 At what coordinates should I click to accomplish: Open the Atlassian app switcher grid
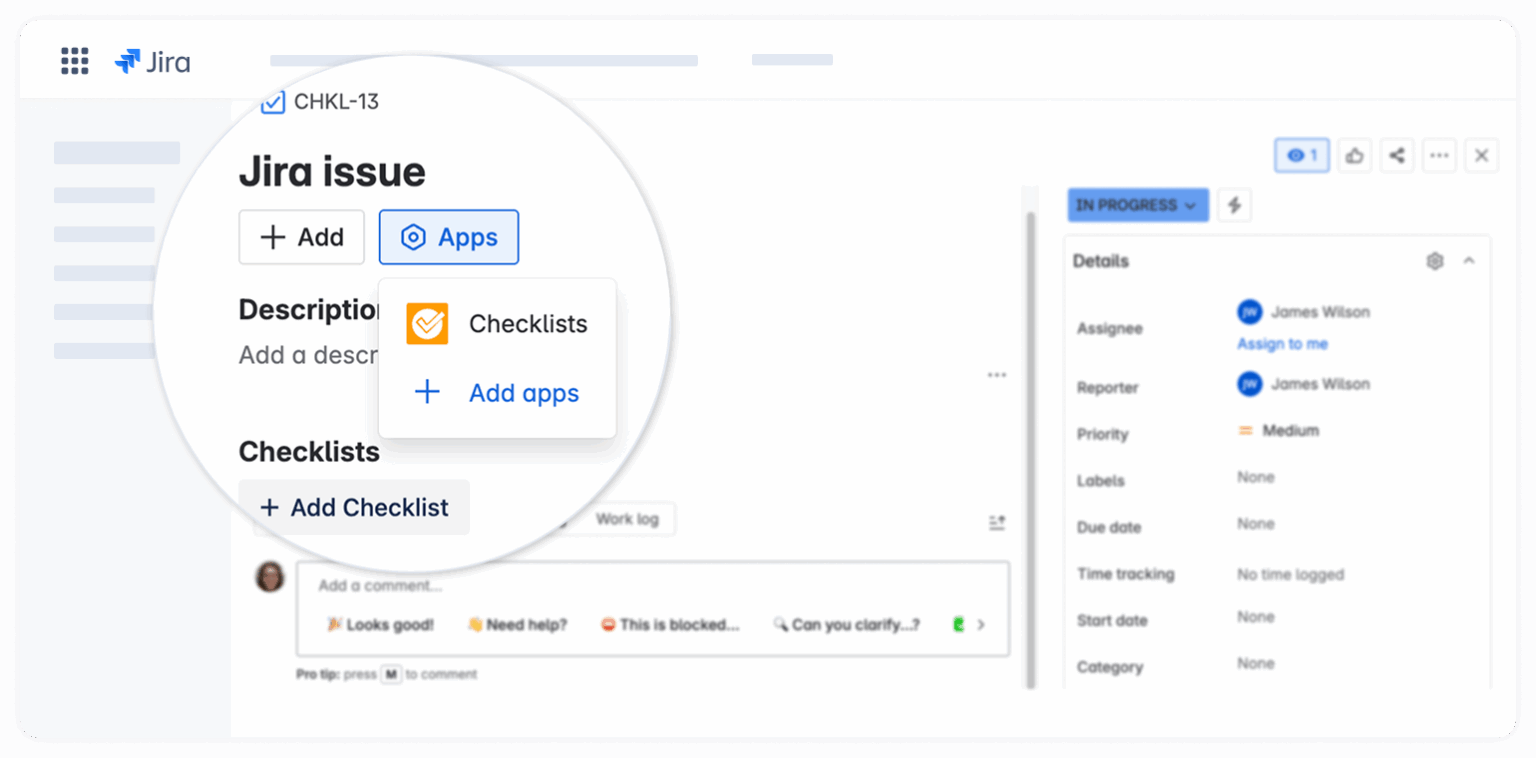(x=74, y=61)
